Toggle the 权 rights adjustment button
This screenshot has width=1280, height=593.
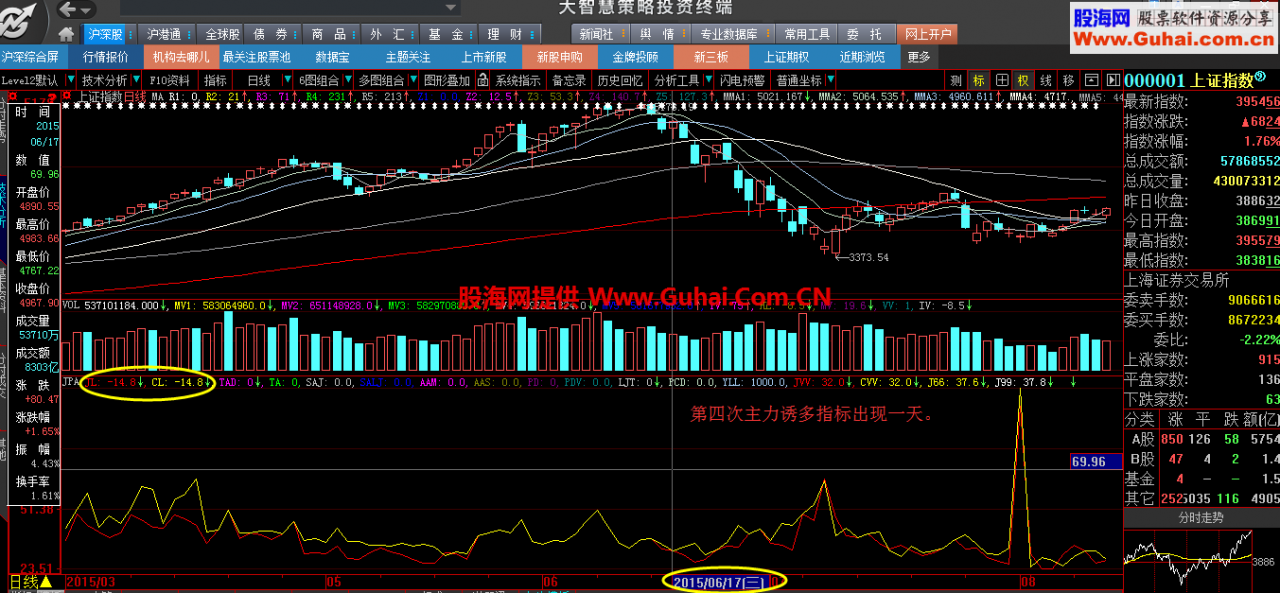(1023, 80)
